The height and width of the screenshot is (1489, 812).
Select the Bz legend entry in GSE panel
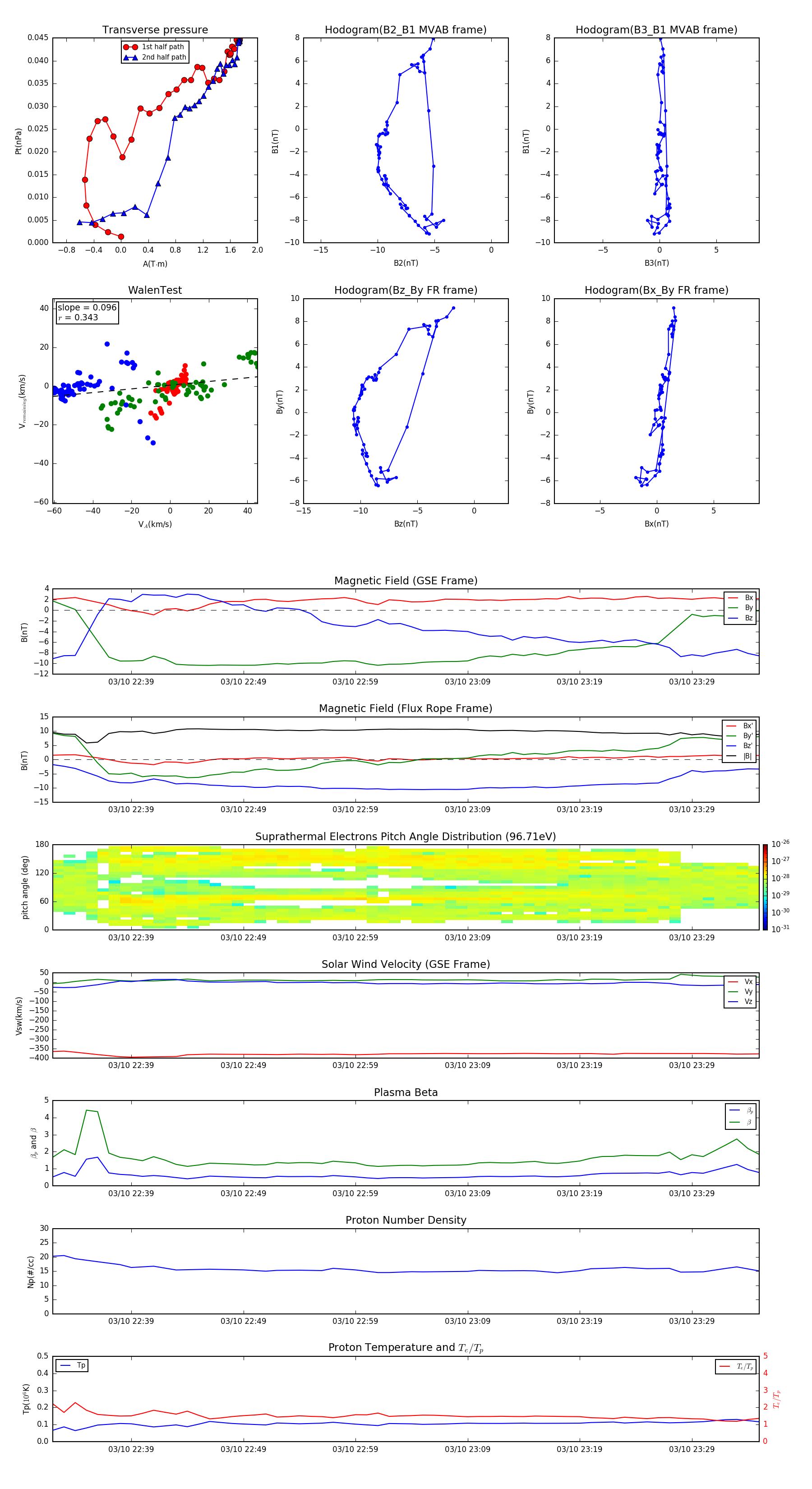pos(740,618)
